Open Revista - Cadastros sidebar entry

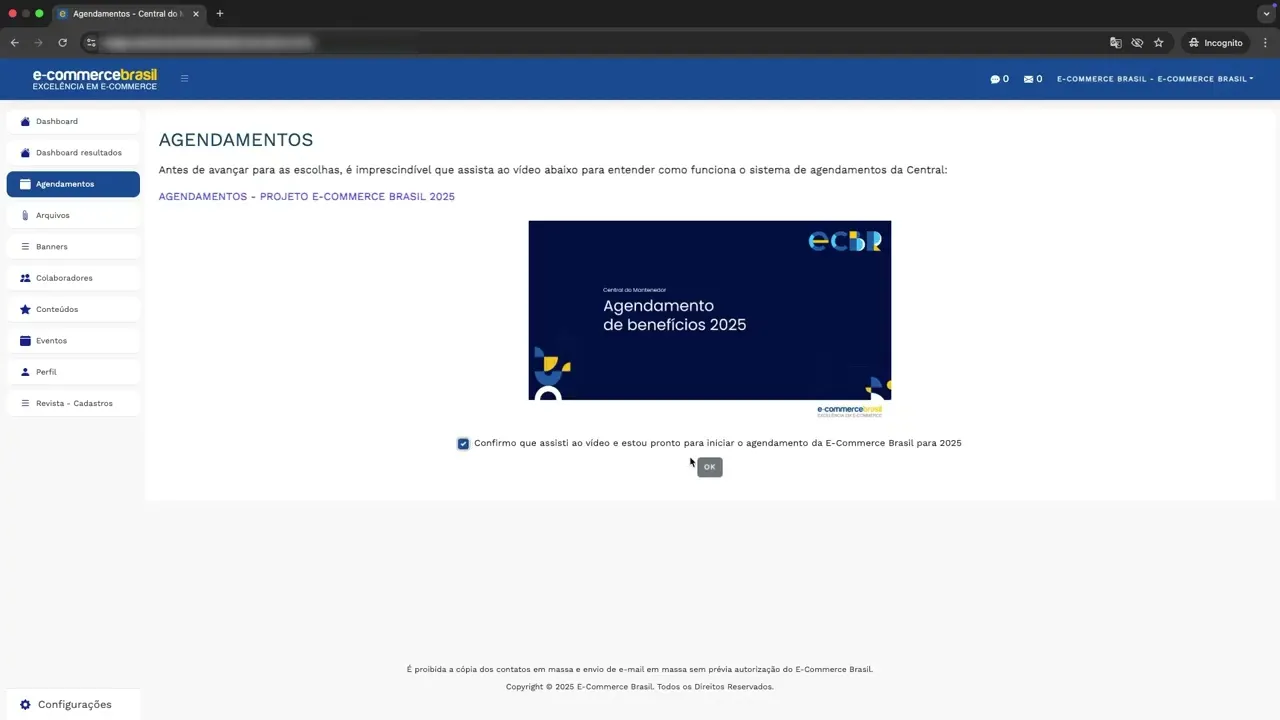coord(73,403)
